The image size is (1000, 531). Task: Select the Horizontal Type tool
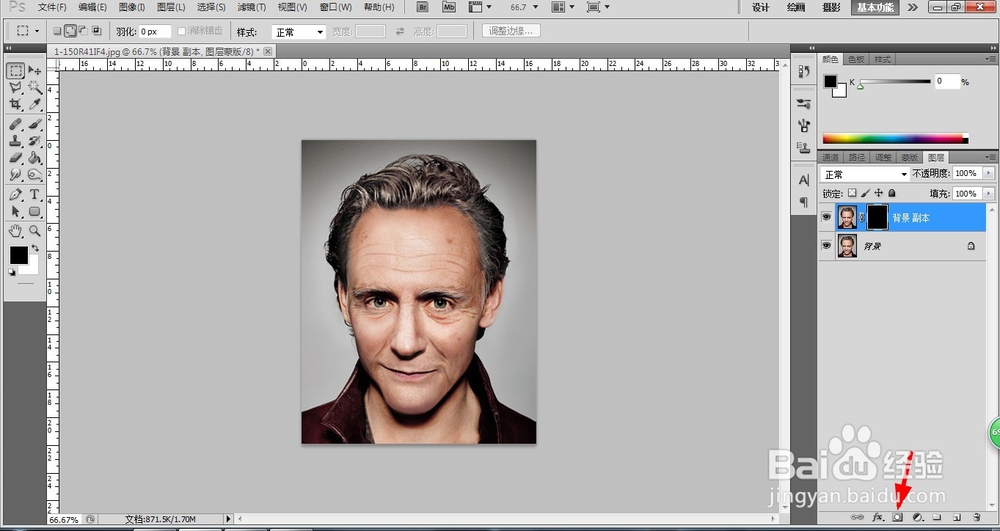point(35,194)
